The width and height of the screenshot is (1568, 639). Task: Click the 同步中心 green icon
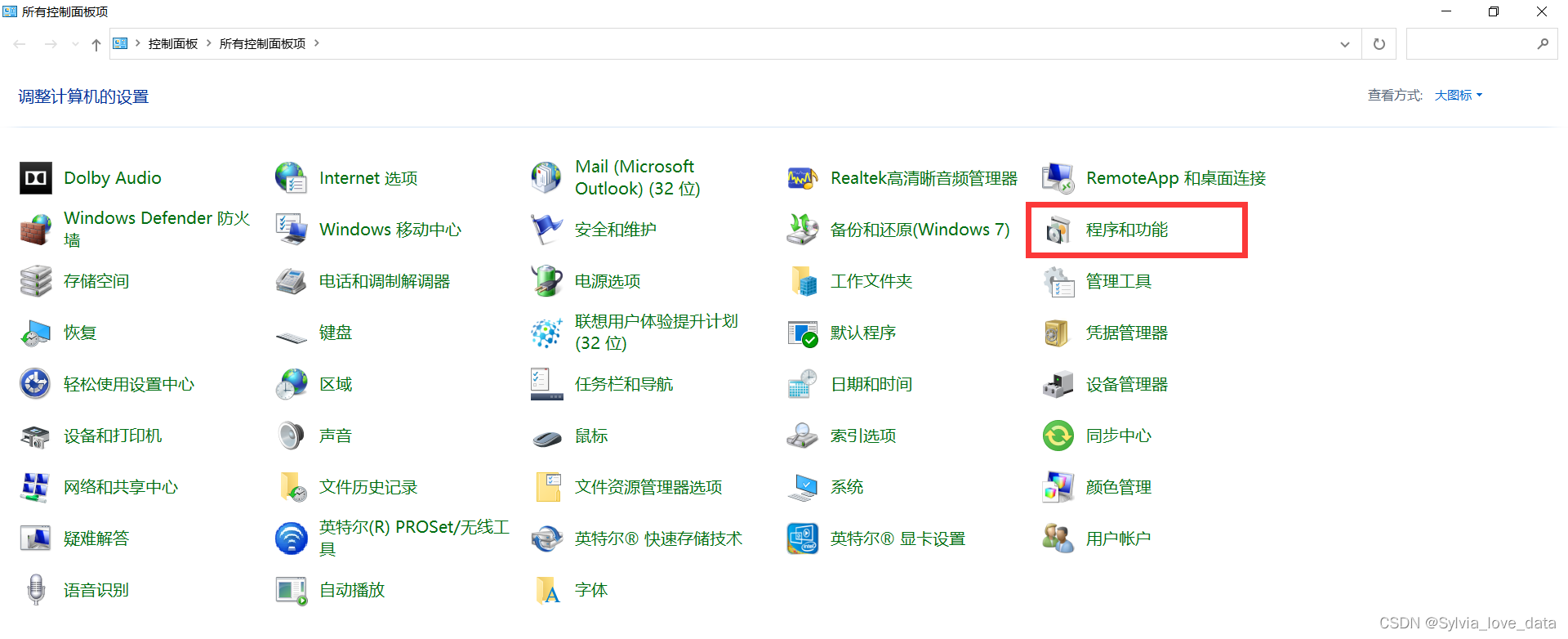coord(1058,436)
